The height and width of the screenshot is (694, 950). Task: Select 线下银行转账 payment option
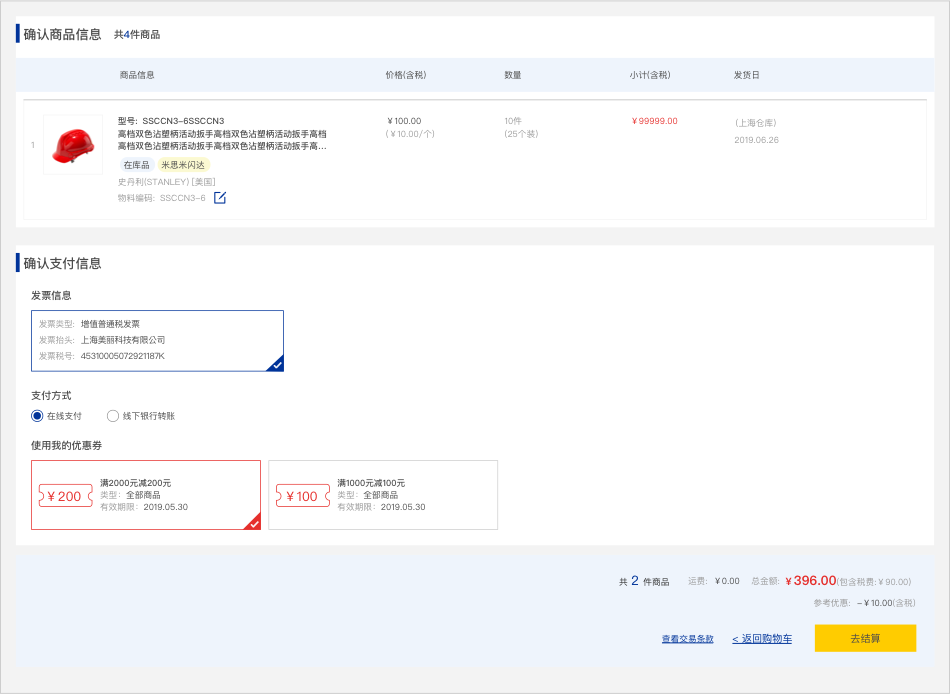113,416
